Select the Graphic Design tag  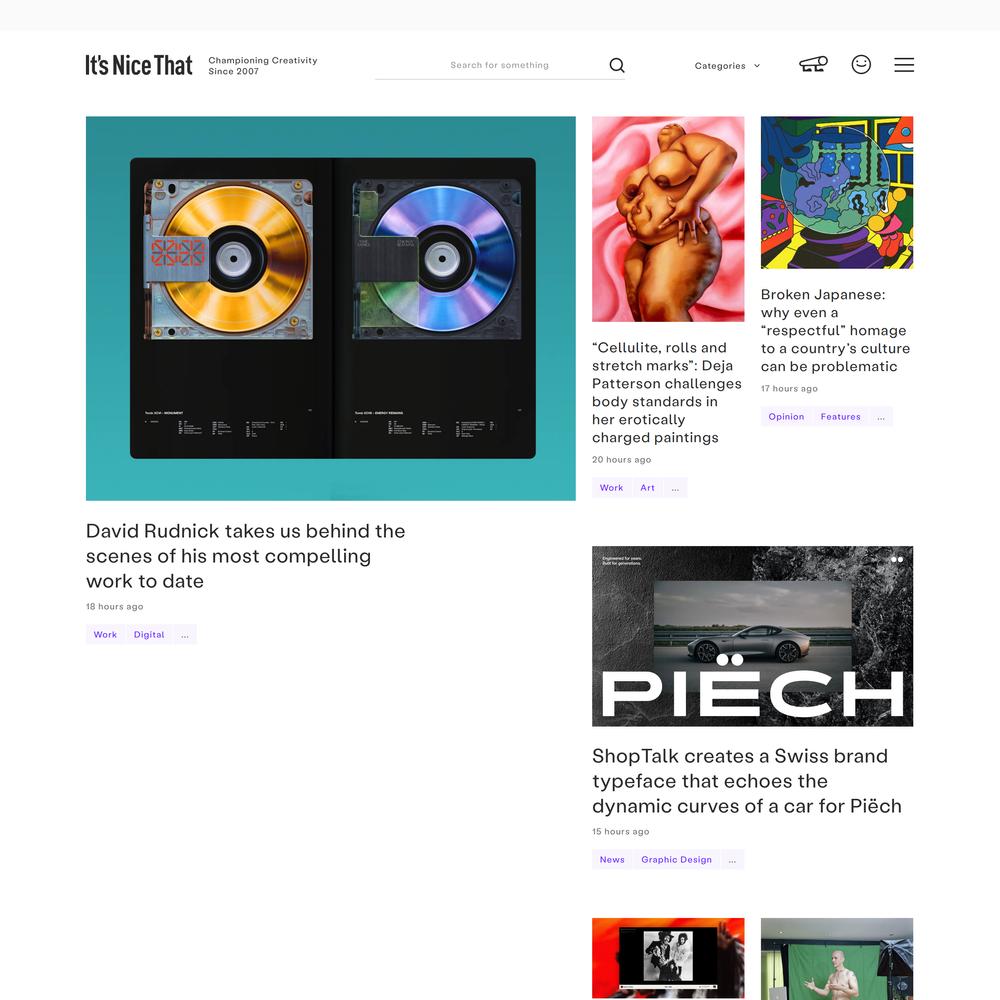[677, 860]
